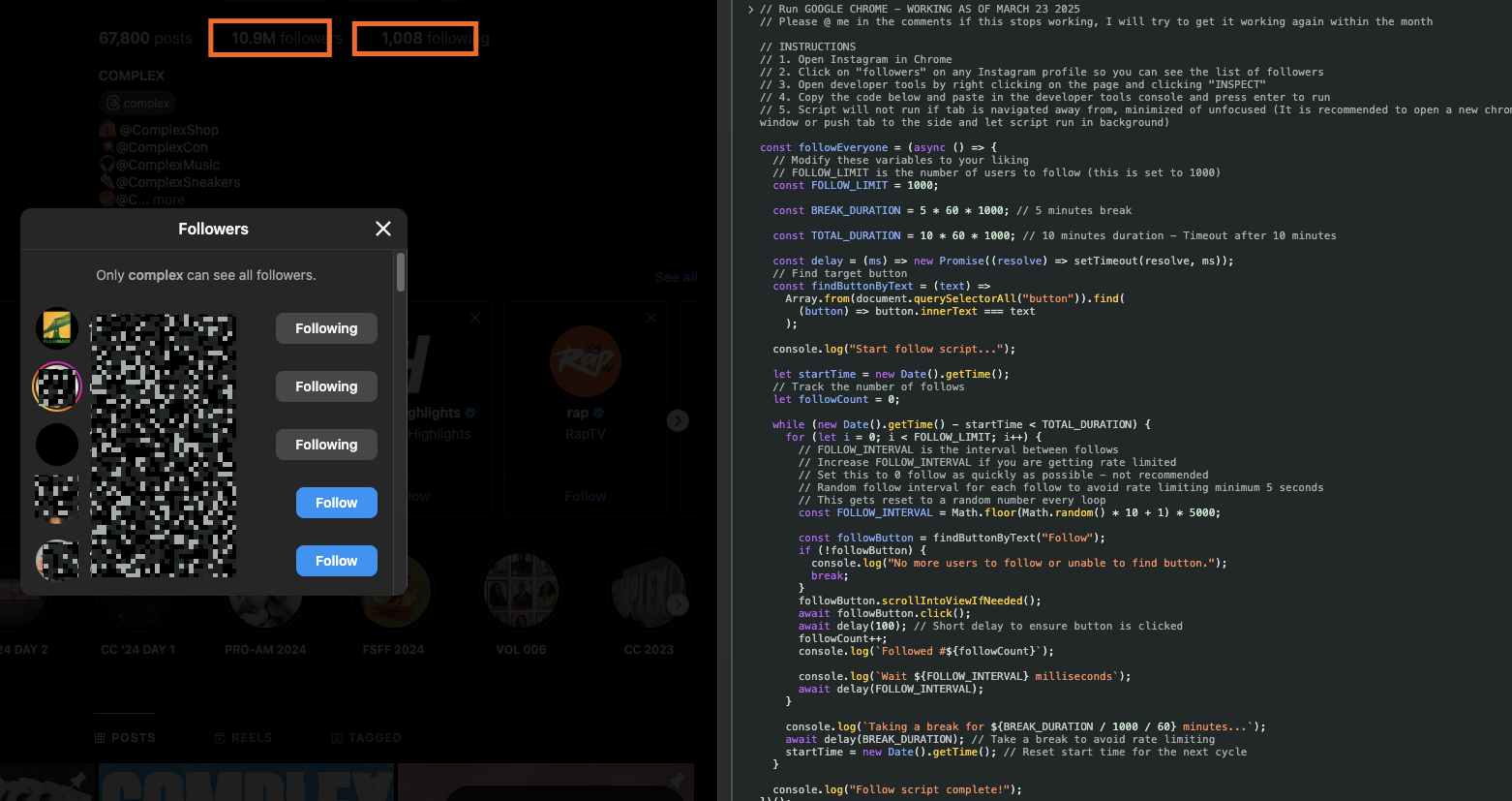Screen dimensions: 1512x801
Task: Unfollow the first user via Following button
Action: (326, 328)
